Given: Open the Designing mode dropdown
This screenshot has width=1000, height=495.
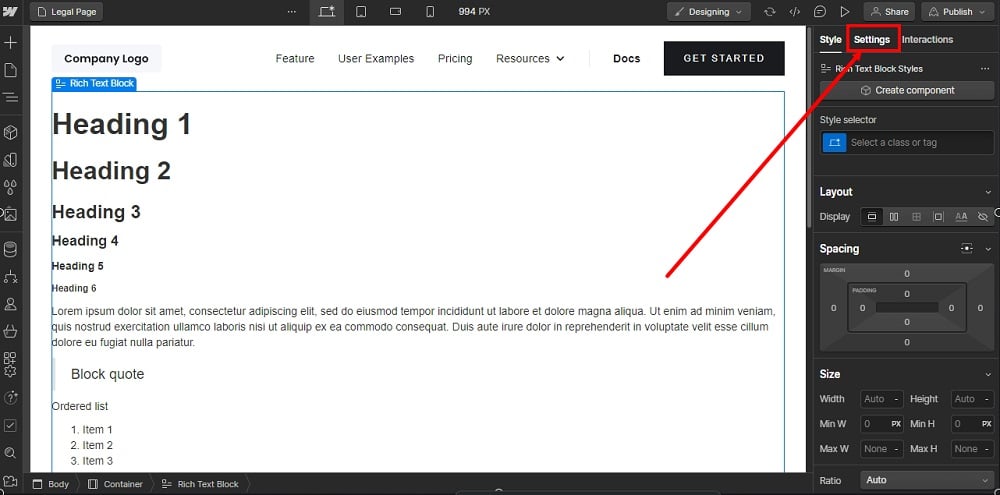Looking at the screenshot, I should [x=709, y=12].
